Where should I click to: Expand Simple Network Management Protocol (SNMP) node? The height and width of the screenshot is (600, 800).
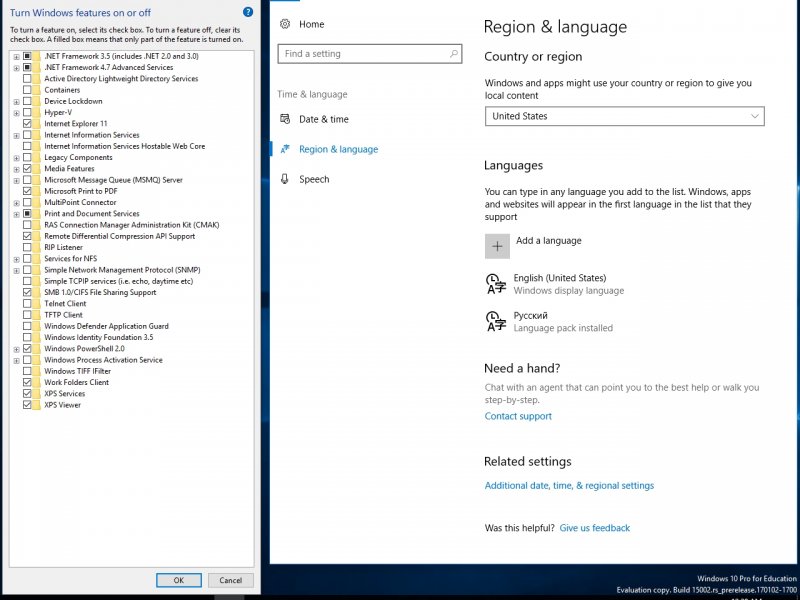[16, 270]
